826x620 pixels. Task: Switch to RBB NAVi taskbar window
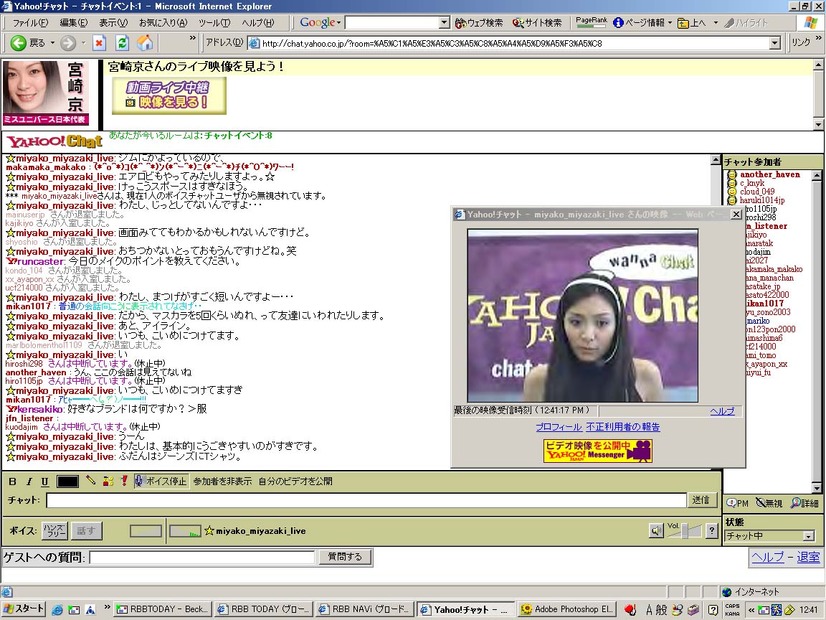pyautogui.click(x=364, y=609)
